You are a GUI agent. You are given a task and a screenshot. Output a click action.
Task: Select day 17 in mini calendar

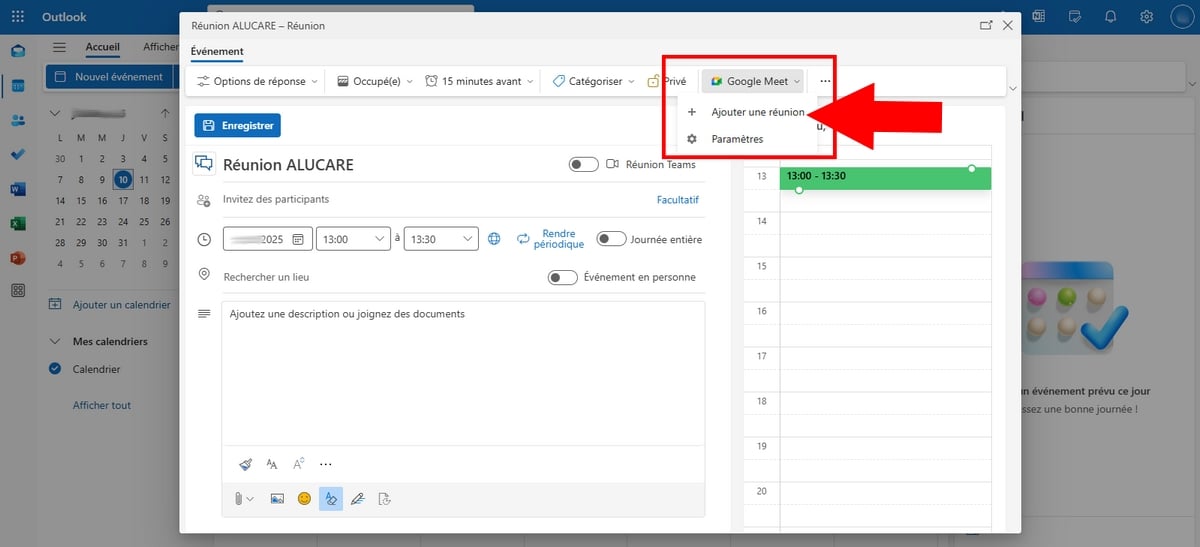tap(122, 201)
